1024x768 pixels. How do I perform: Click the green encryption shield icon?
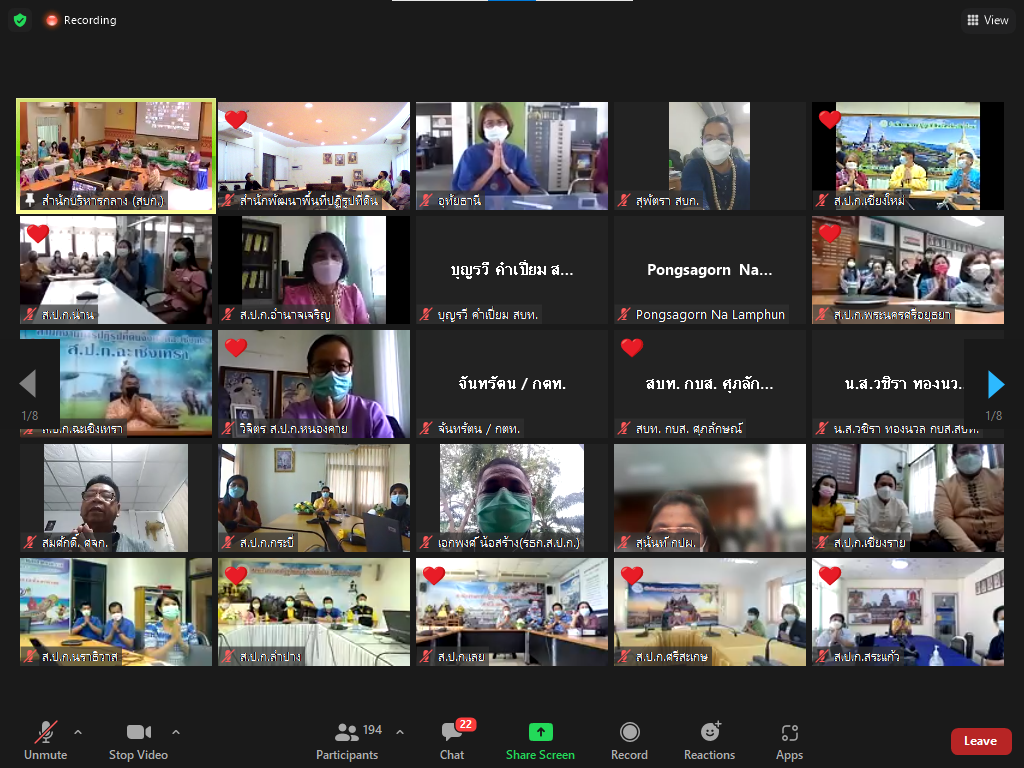point(20,20)
